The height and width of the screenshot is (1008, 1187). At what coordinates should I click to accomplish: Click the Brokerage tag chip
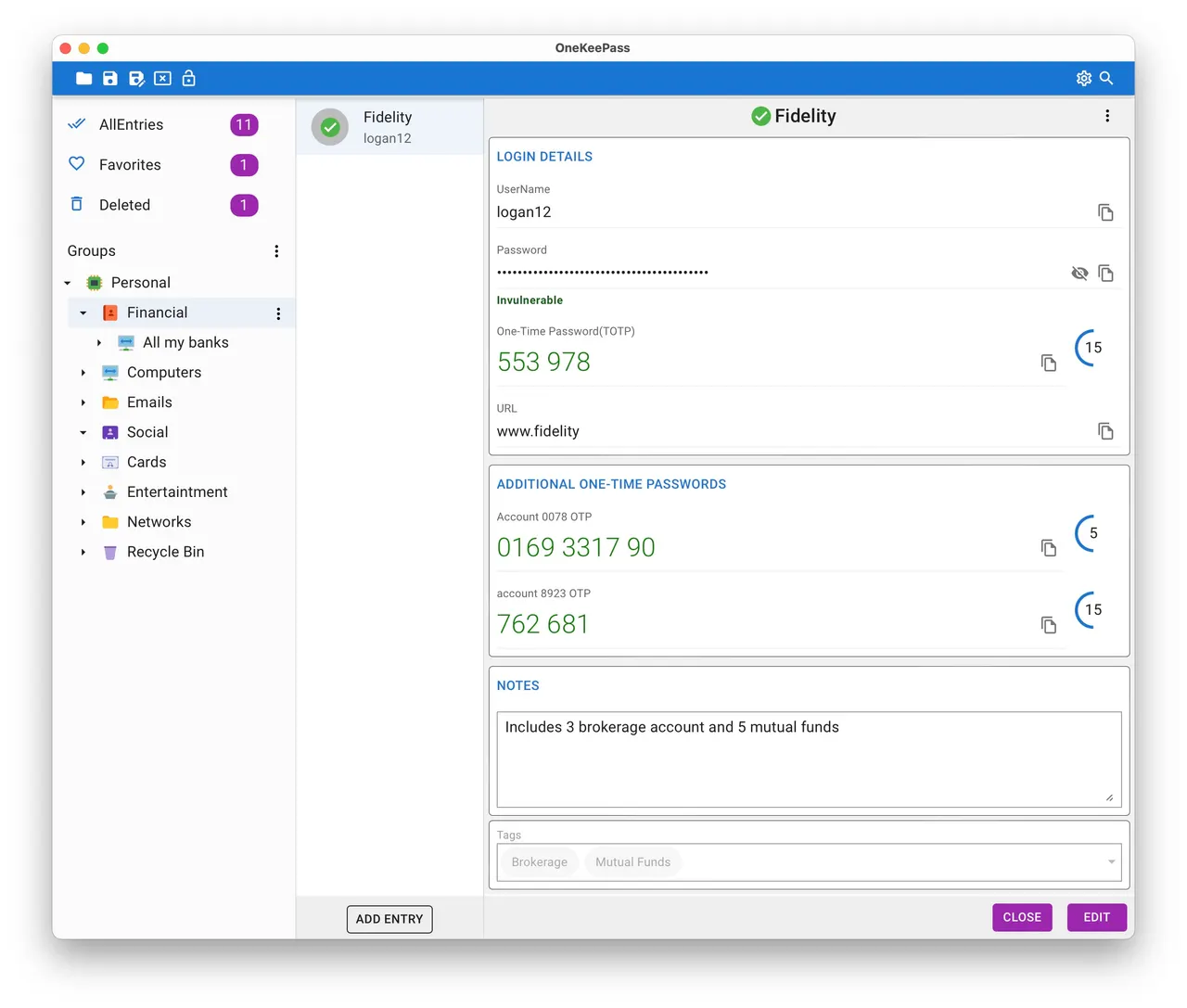pyautogui.click(x=540, y=862)
